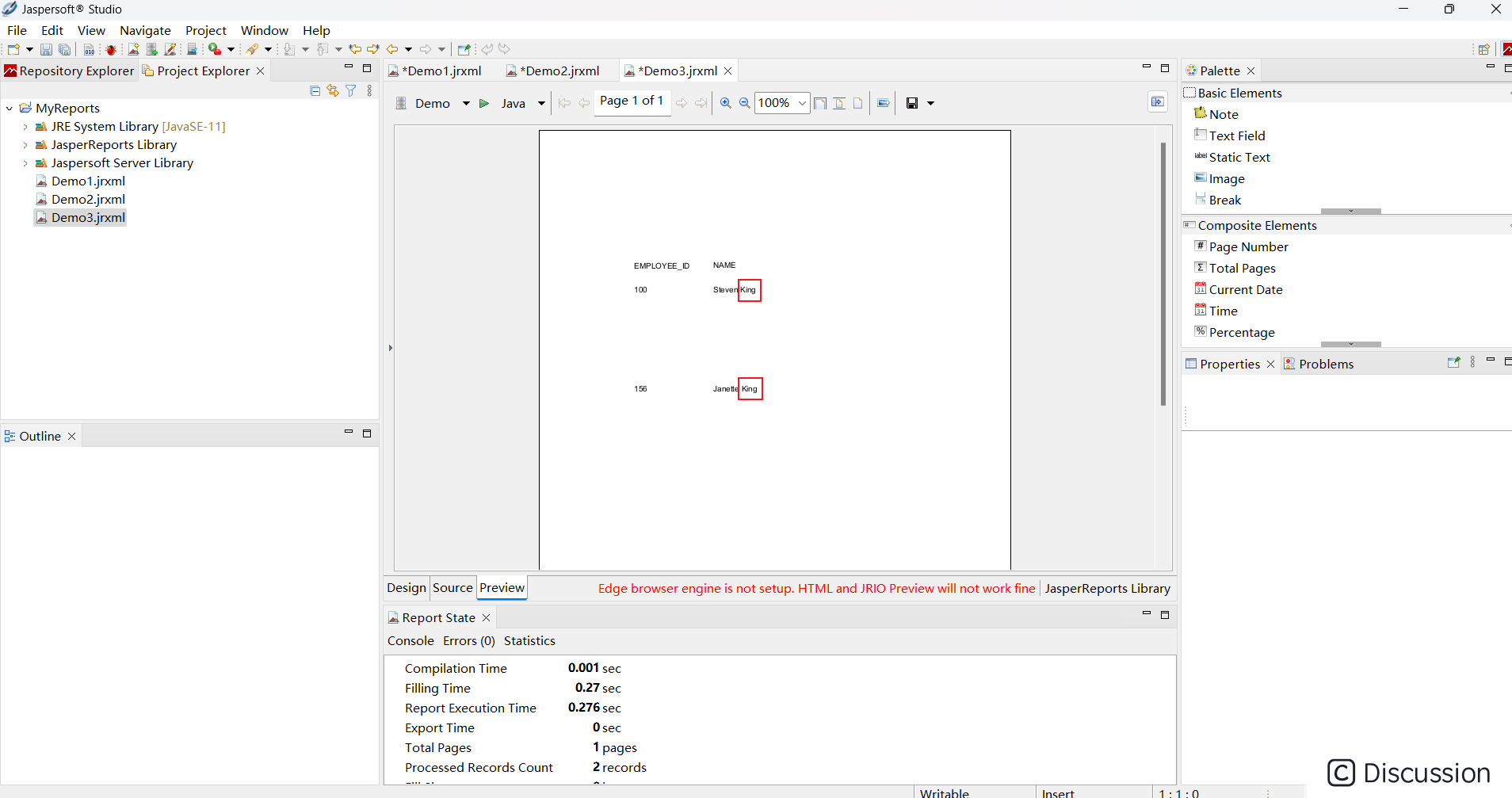Open the Project menu

click(206, 30)
